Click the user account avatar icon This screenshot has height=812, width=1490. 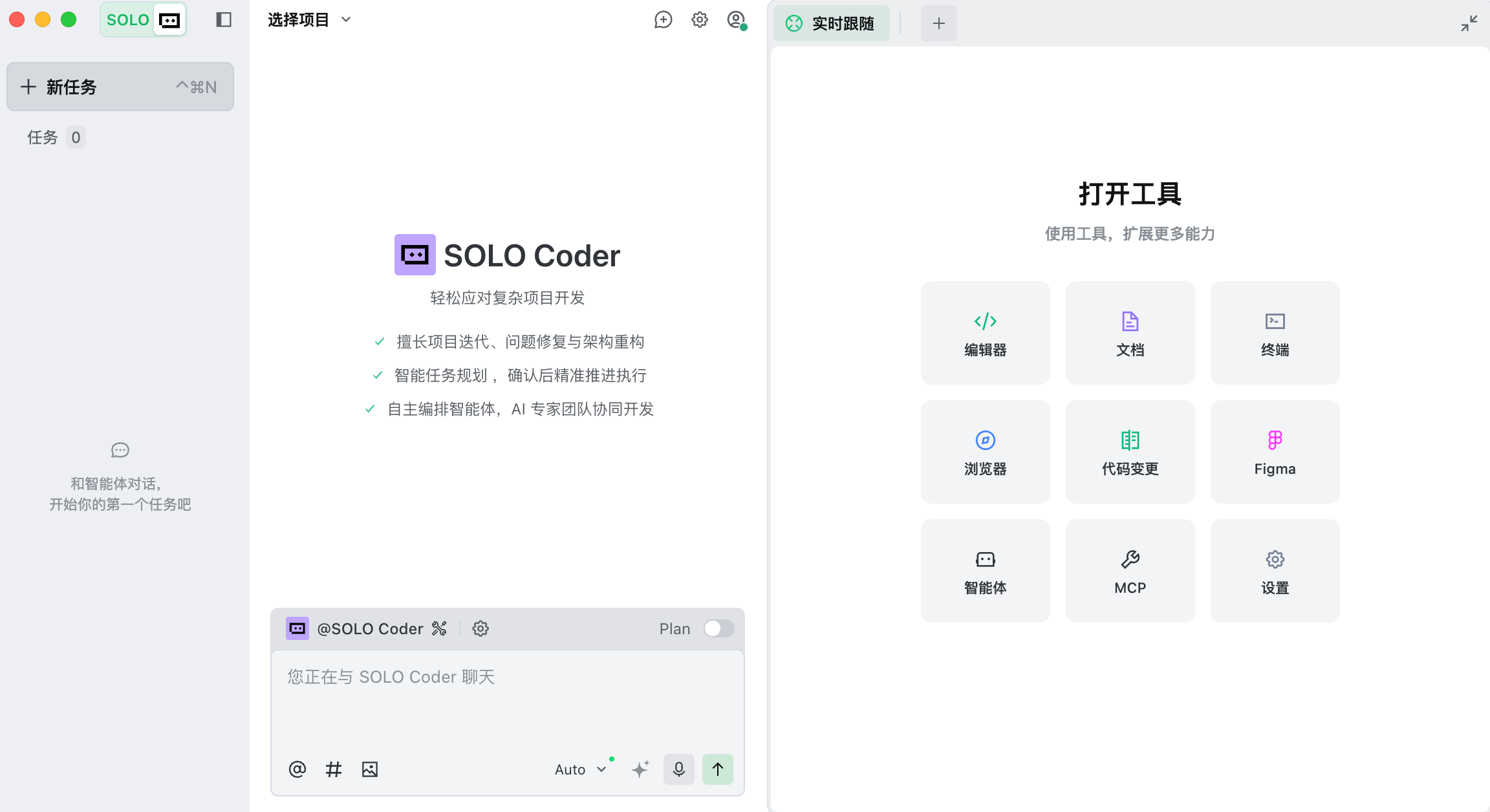[x=736, y=20]
